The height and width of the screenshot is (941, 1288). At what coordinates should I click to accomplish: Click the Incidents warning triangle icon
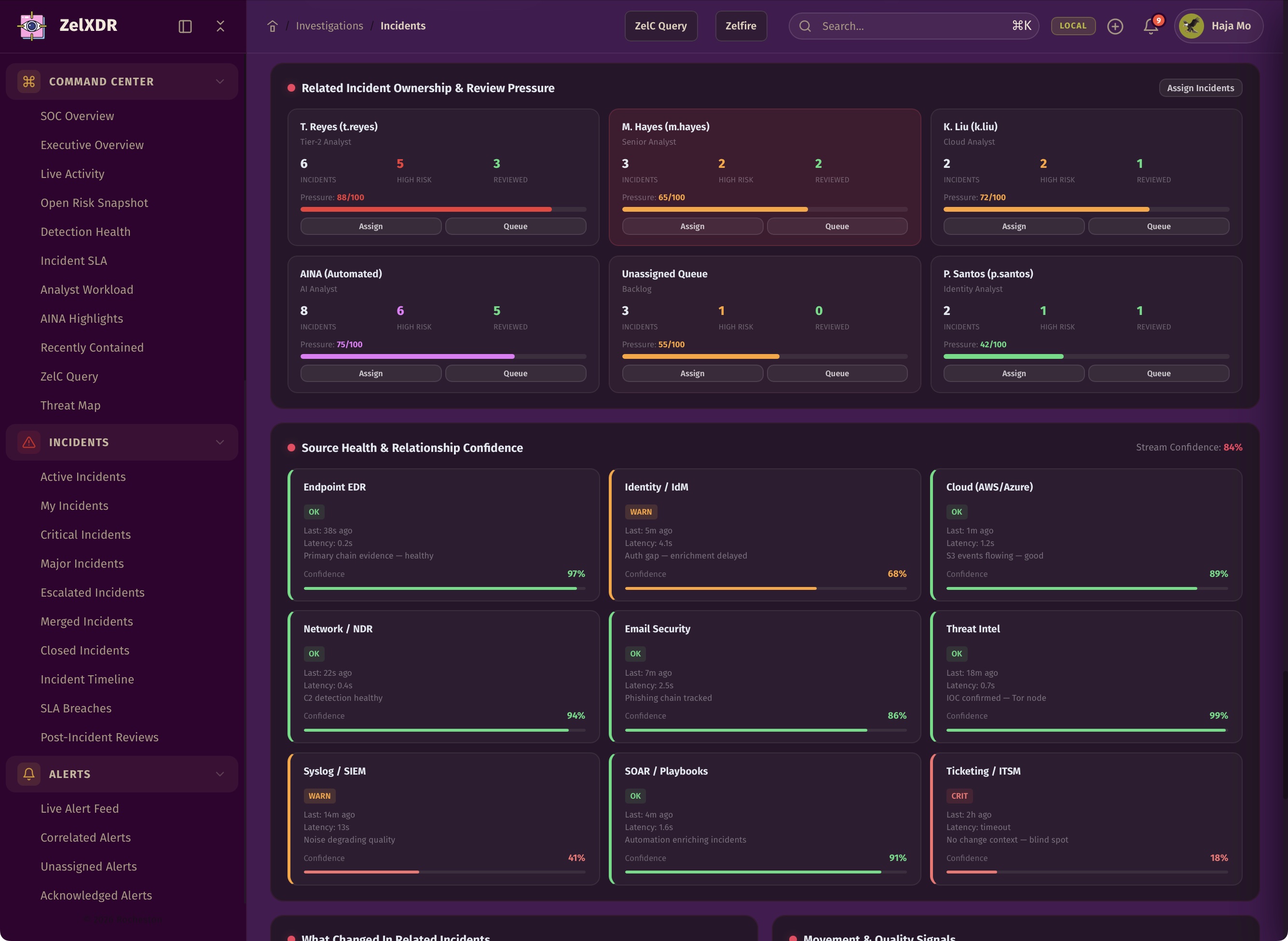[29, 442]
